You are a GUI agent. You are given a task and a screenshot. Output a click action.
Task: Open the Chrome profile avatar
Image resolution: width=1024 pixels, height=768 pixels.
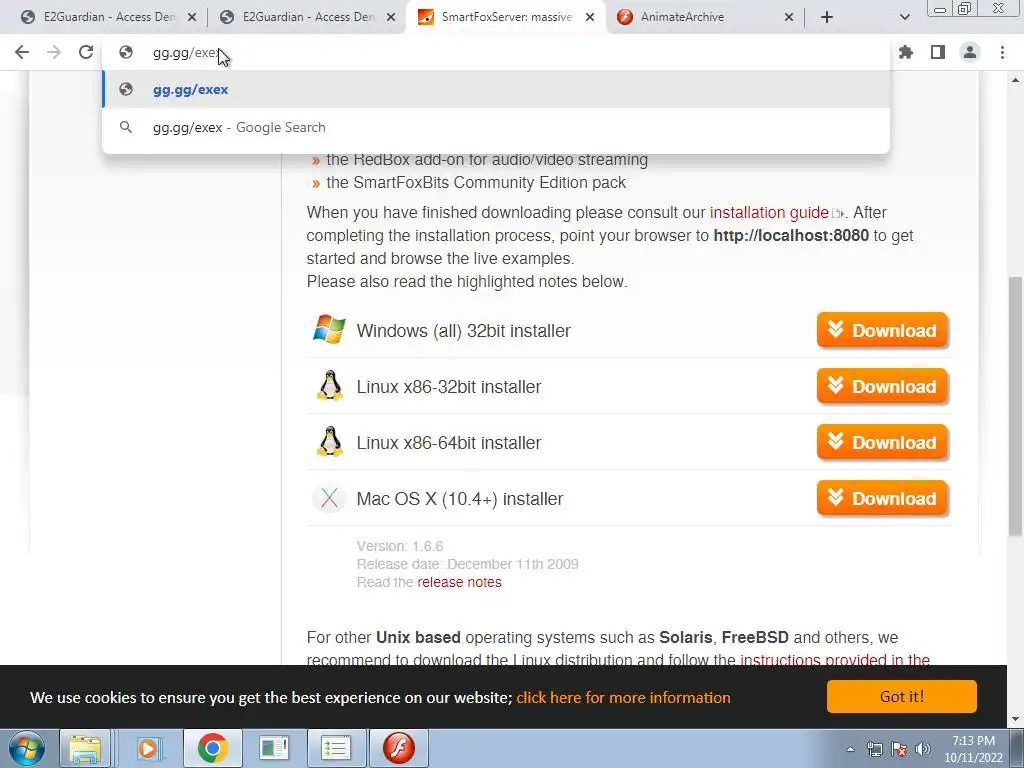[970, 52]
